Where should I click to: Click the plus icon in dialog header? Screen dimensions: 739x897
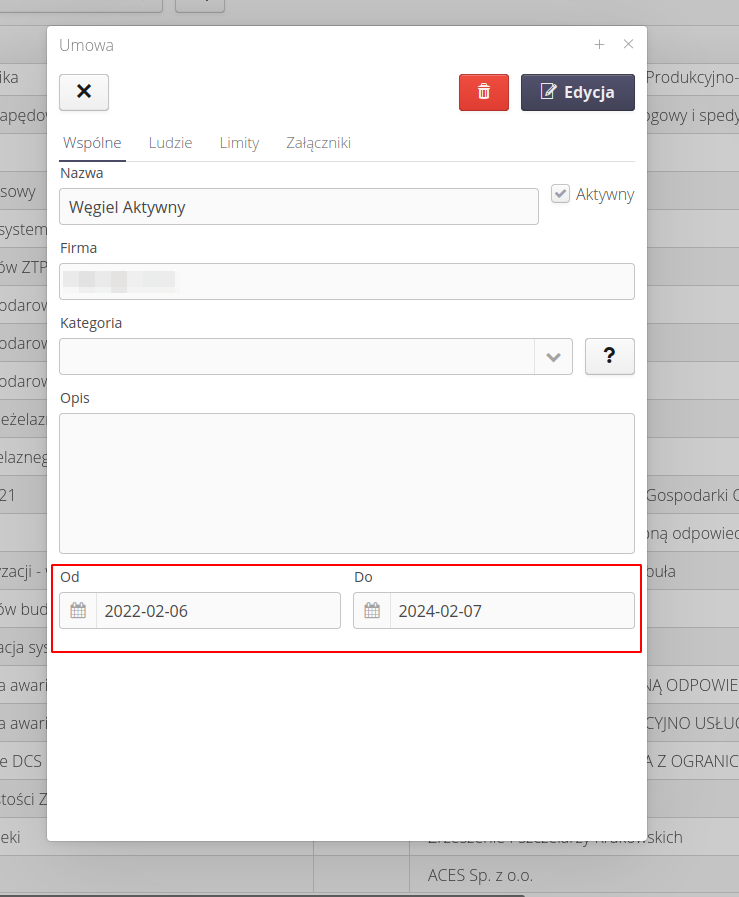tap(600, 44)
